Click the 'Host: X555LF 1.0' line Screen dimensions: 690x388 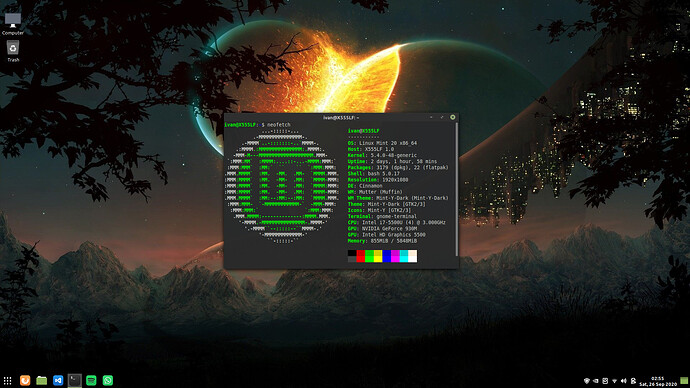(371, 149)
